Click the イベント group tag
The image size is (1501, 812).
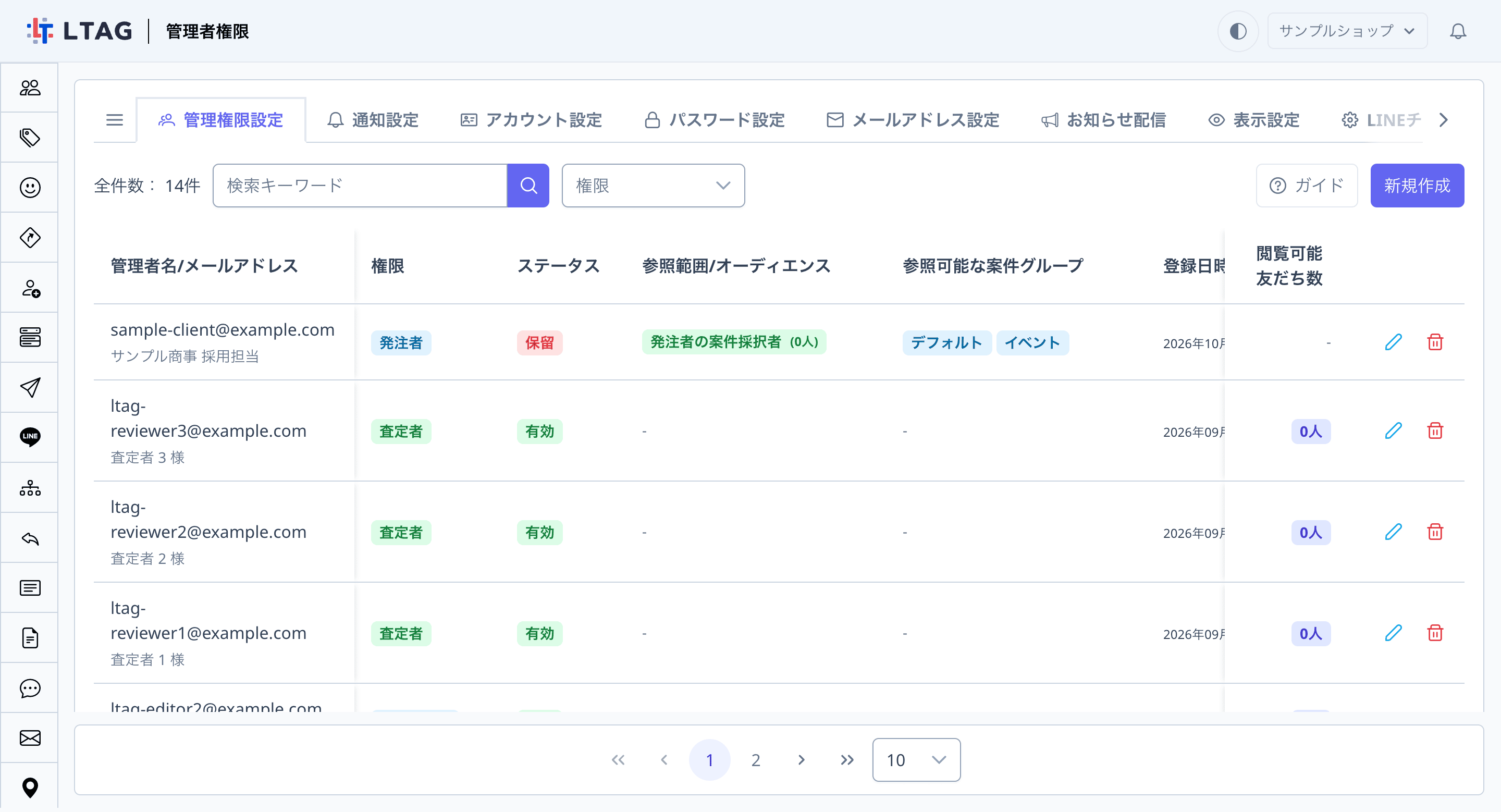tap(1032, 342)
